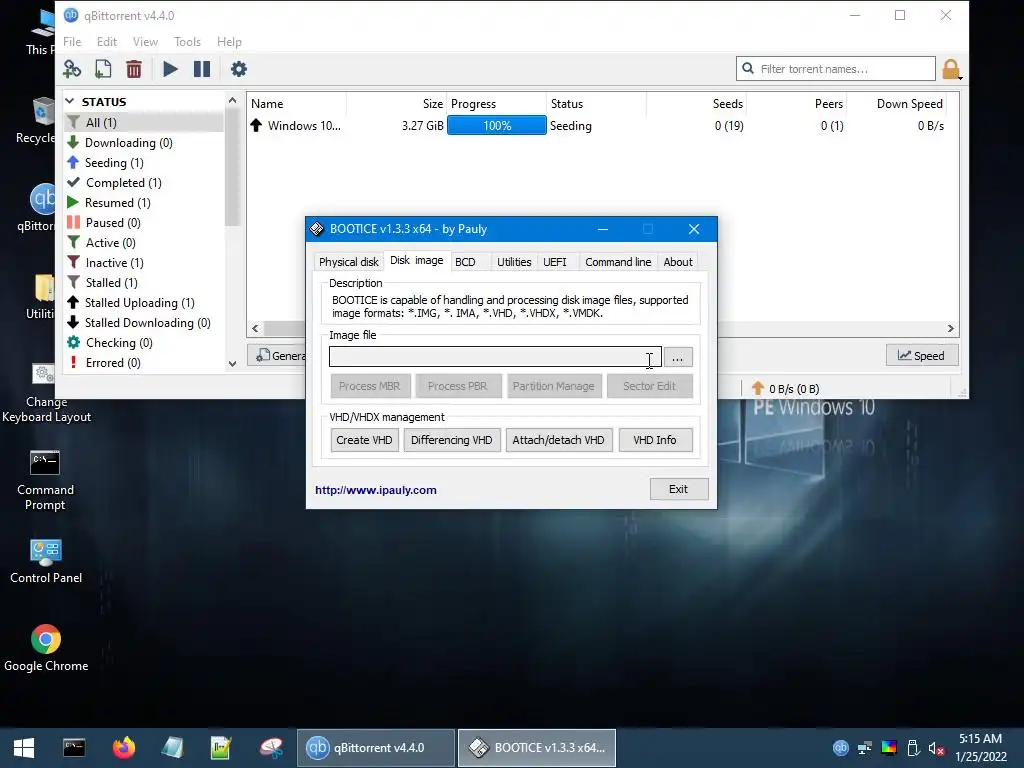Click the Exit button in BOOTICE
Viewport: 1024px width, 768px height.
click(x=679, y=489)
